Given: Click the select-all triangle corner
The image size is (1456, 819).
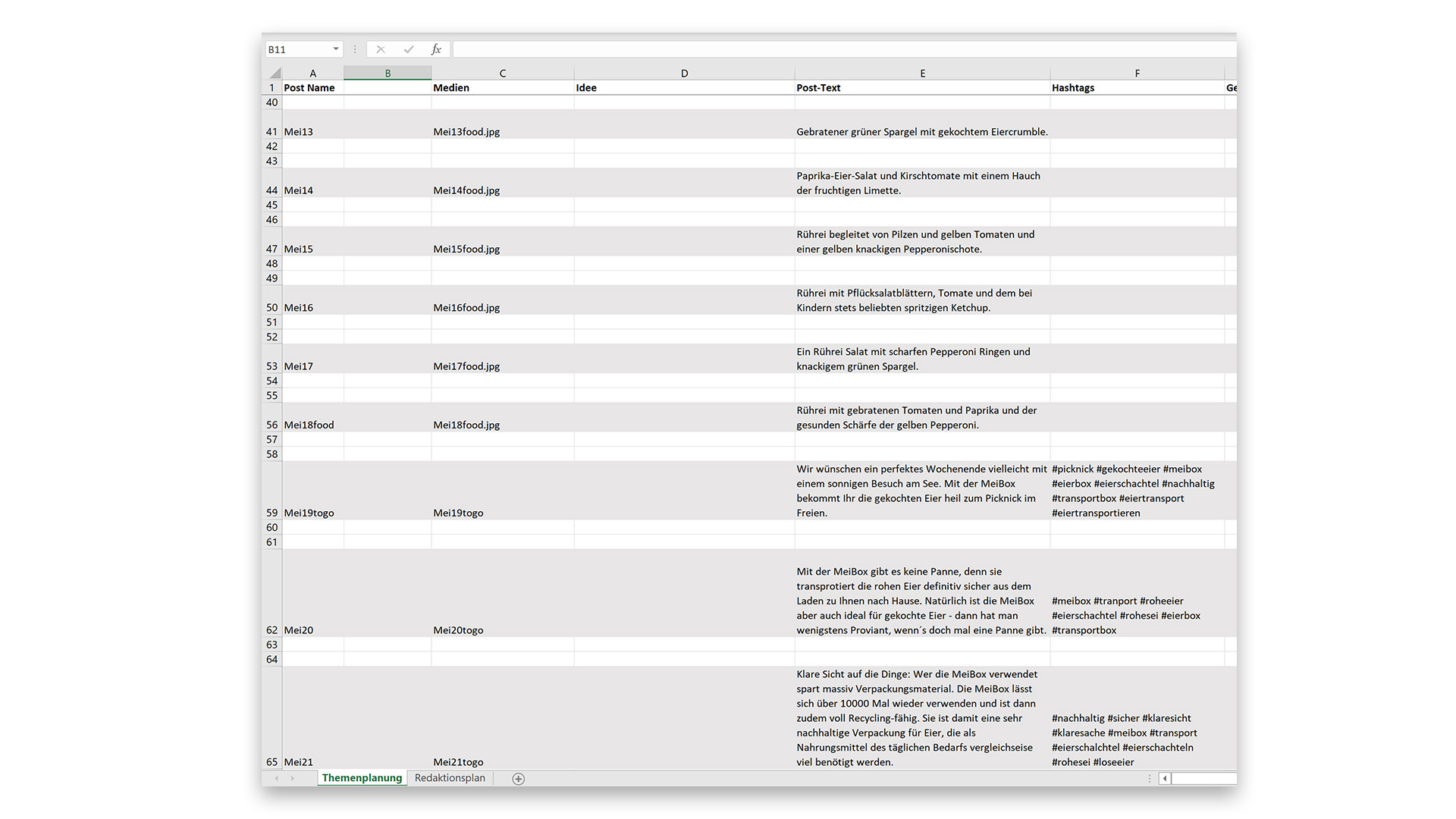Looking at the screenshot, I should tap(275, 74).
